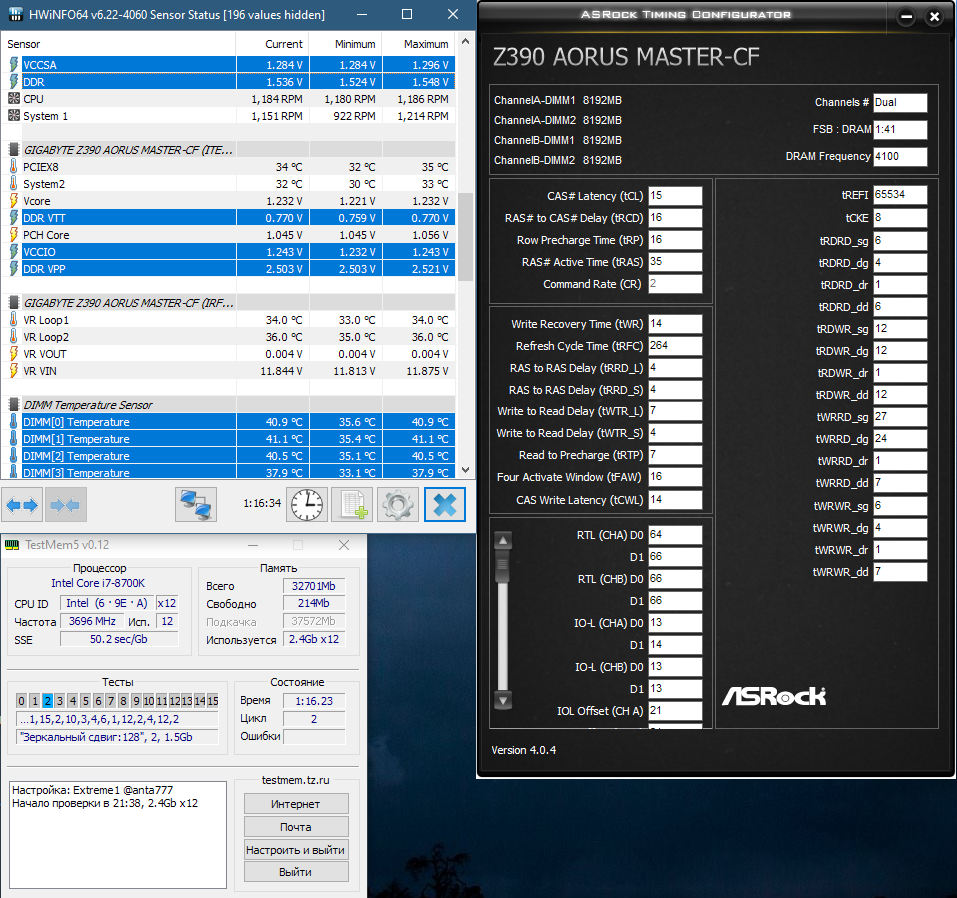Image resolution: width=957 pixels, height=898 pixels.
Task: Click the collapse layout arrows icon in HWiNFO
Action: 65,505
